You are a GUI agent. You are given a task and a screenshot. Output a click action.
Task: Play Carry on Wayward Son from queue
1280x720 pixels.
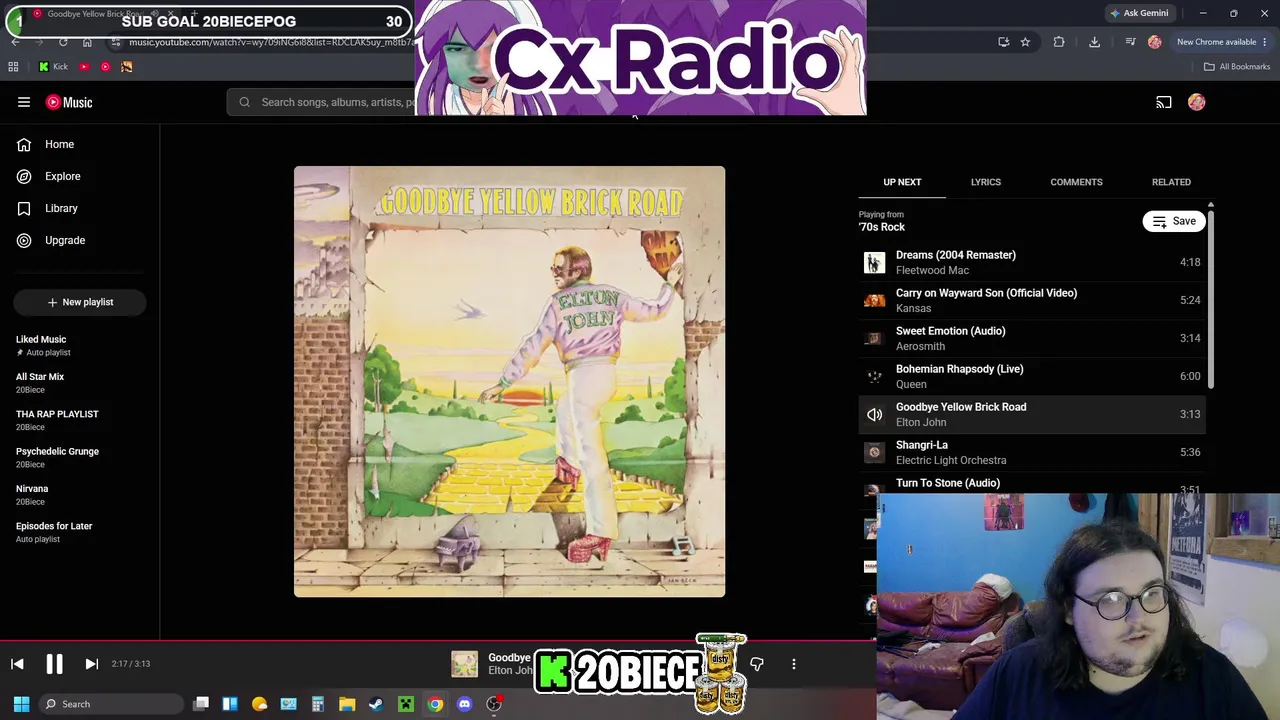pos(1032,300)
